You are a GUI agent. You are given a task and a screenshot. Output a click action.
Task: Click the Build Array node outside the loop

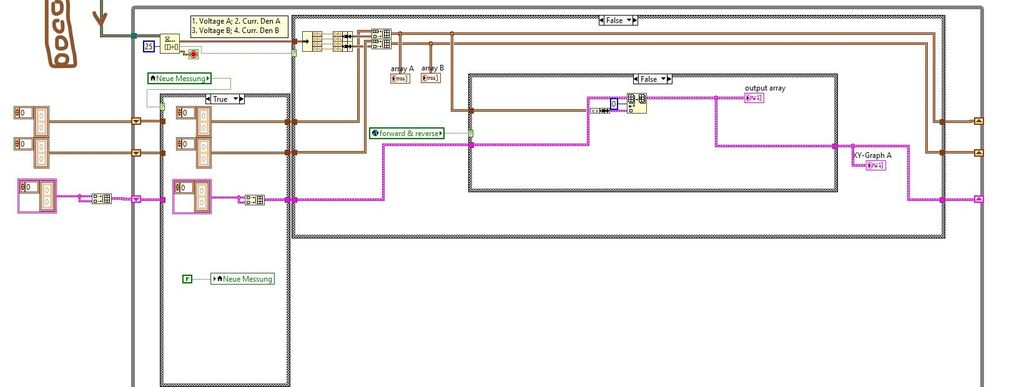click(102, 199)
